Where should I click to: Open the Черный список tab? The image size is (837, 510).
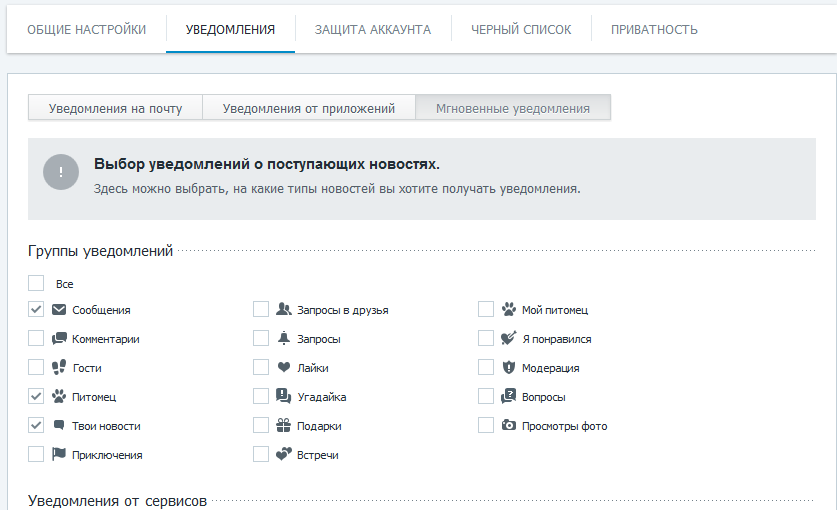coord(521,30)
